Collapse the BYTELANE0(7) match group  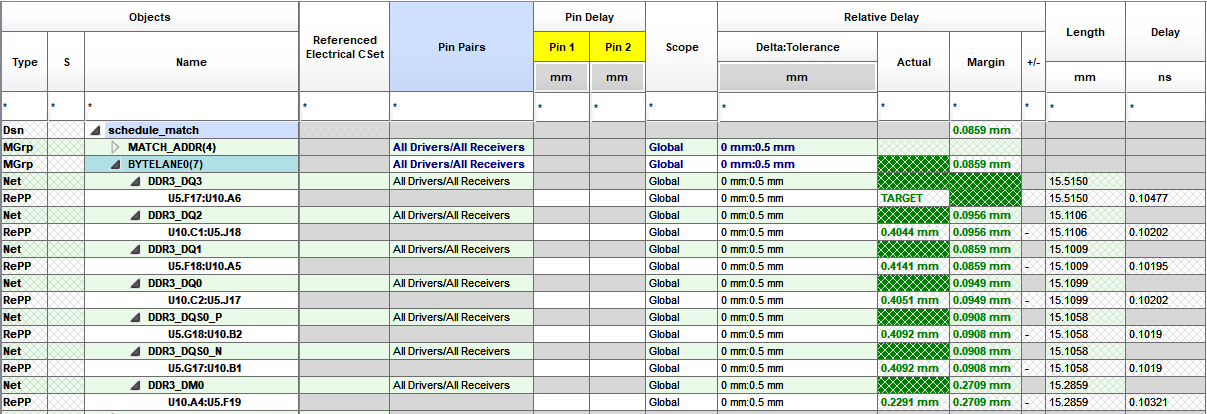(116, 164)
